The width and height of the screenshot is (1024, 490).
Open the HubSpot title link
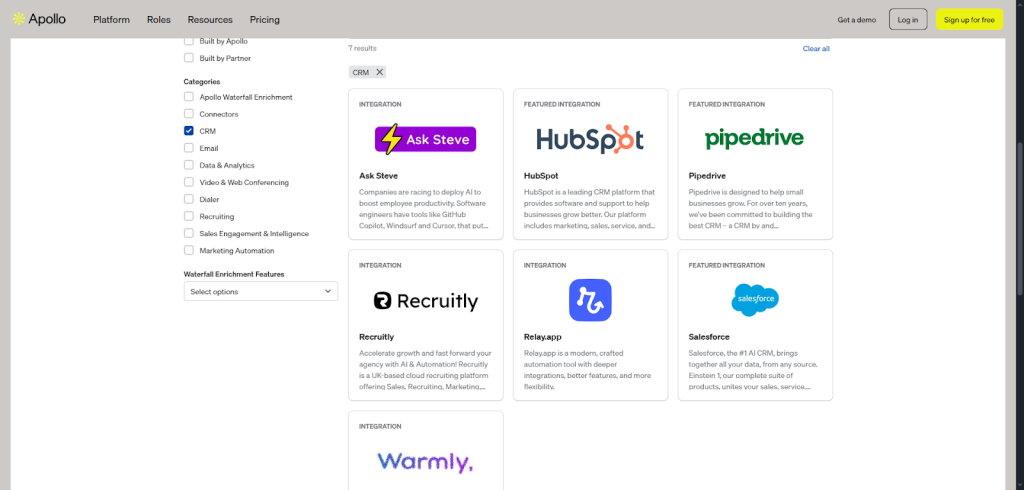[541, 176]
